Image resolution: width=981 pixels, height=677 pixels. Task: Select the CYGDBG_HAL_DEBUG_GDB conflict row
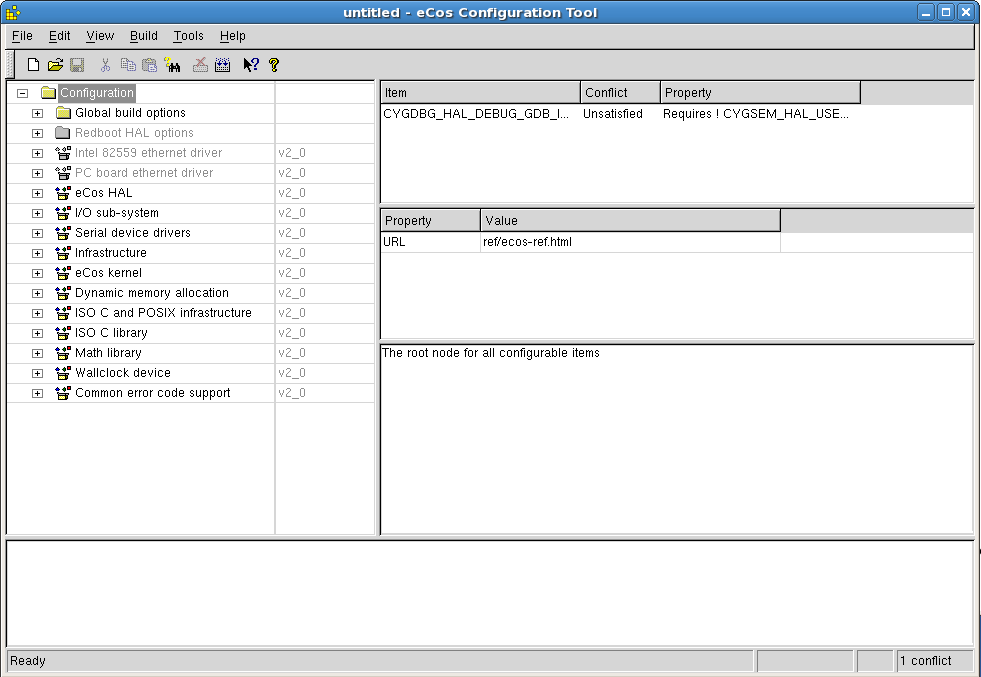click(x=476, y=114)
